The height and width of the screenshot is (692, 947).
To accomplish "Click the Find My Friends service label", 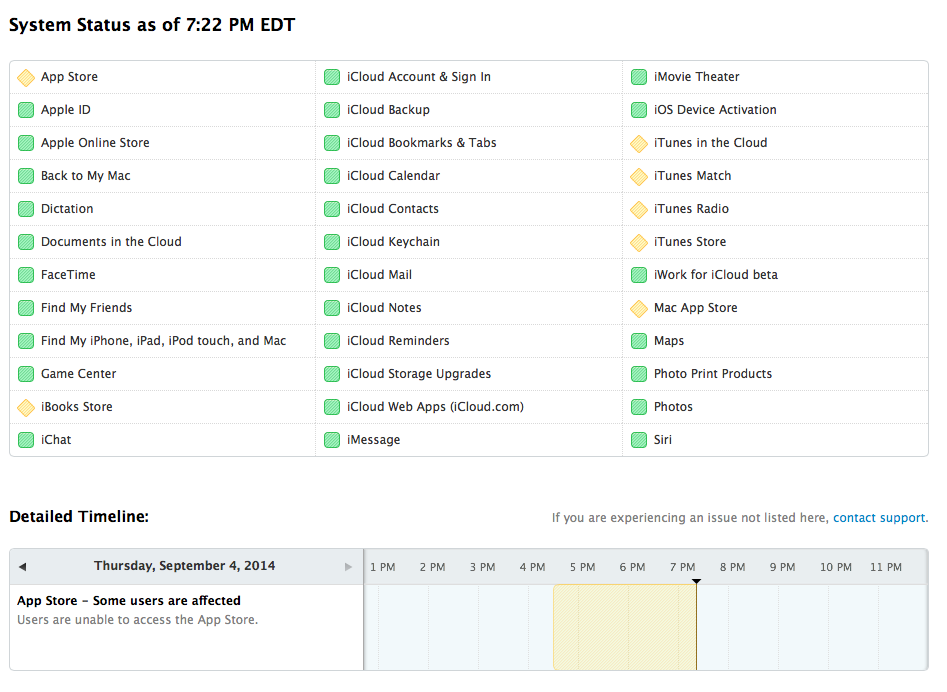I will (x=86, y=308).
